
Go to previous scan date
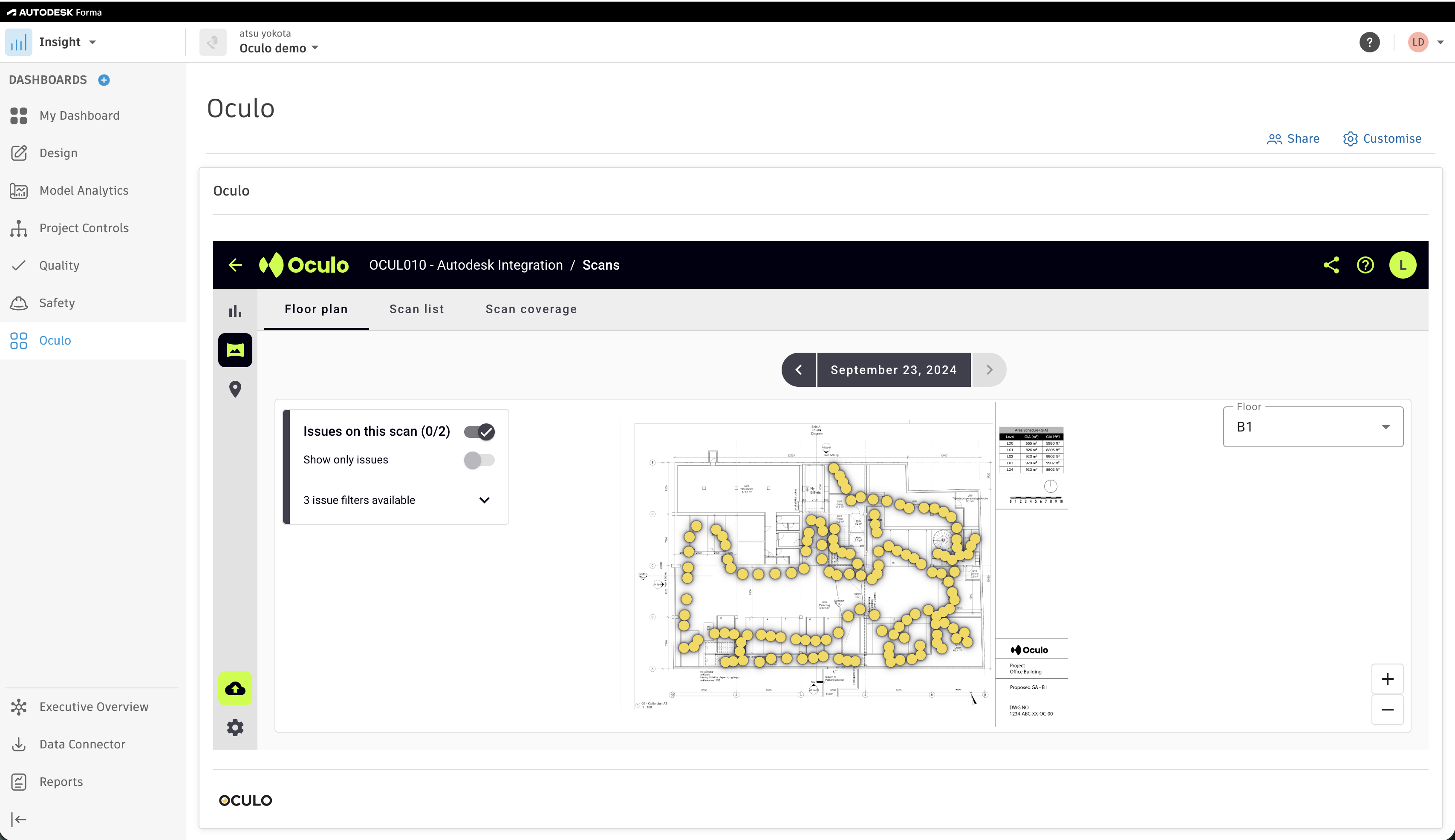(799, 370)
